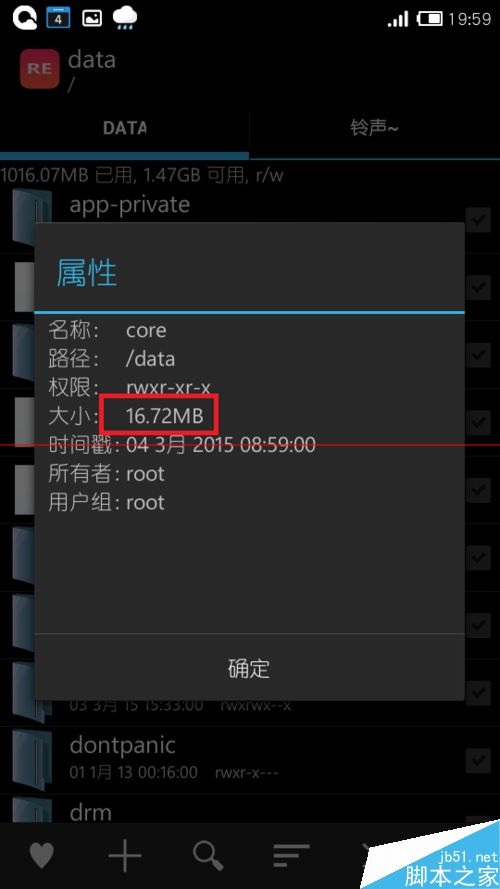Open the drm folder entry
The width and height of the screenshot is (500, 889).
(249, 810)
